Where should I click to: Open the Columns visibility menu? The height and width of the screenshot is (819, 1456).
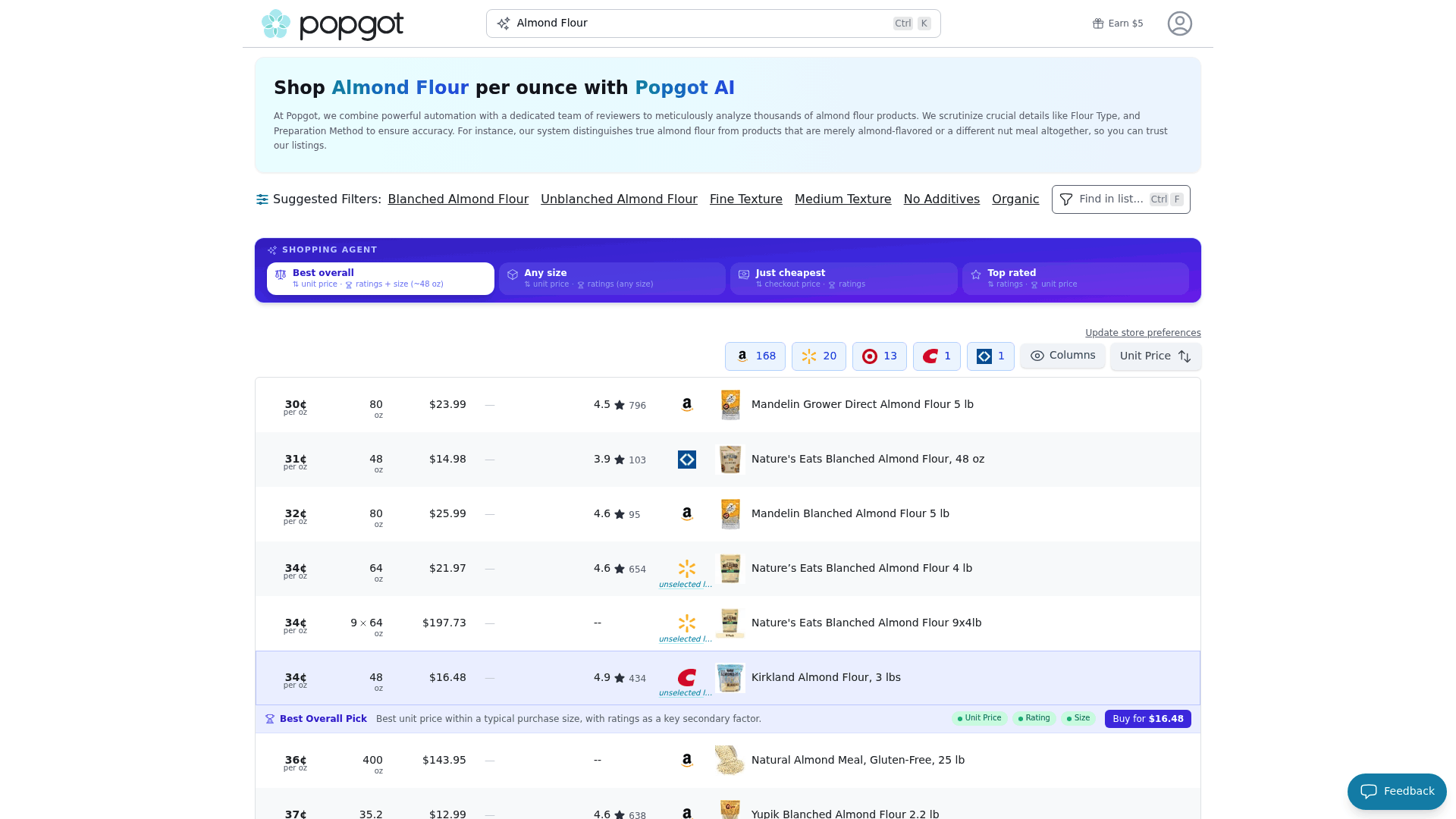tap(1062, 356)
